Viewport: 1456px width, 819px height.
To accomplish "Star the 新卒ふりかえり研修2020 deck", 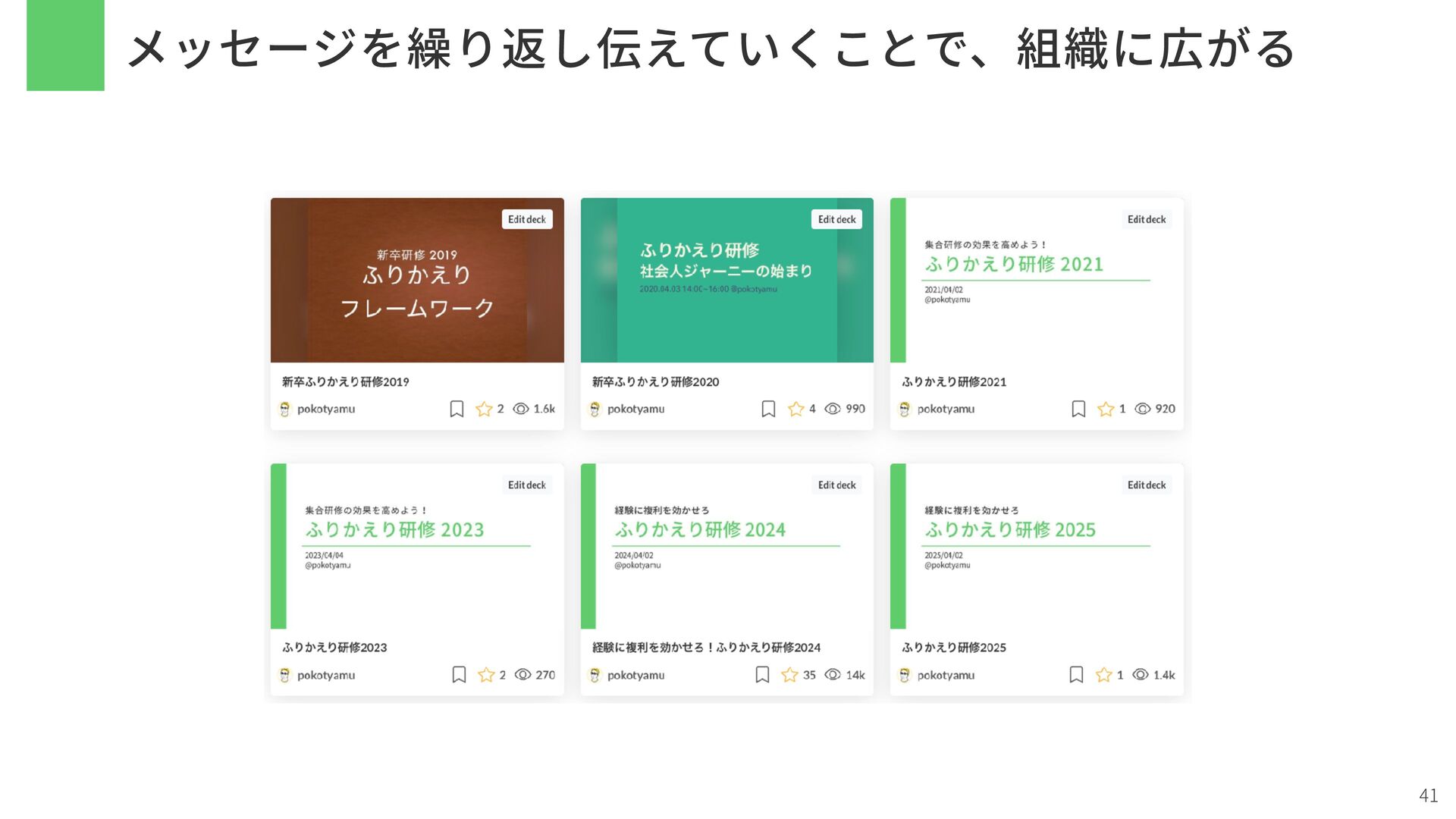I will tap(795, 409).
